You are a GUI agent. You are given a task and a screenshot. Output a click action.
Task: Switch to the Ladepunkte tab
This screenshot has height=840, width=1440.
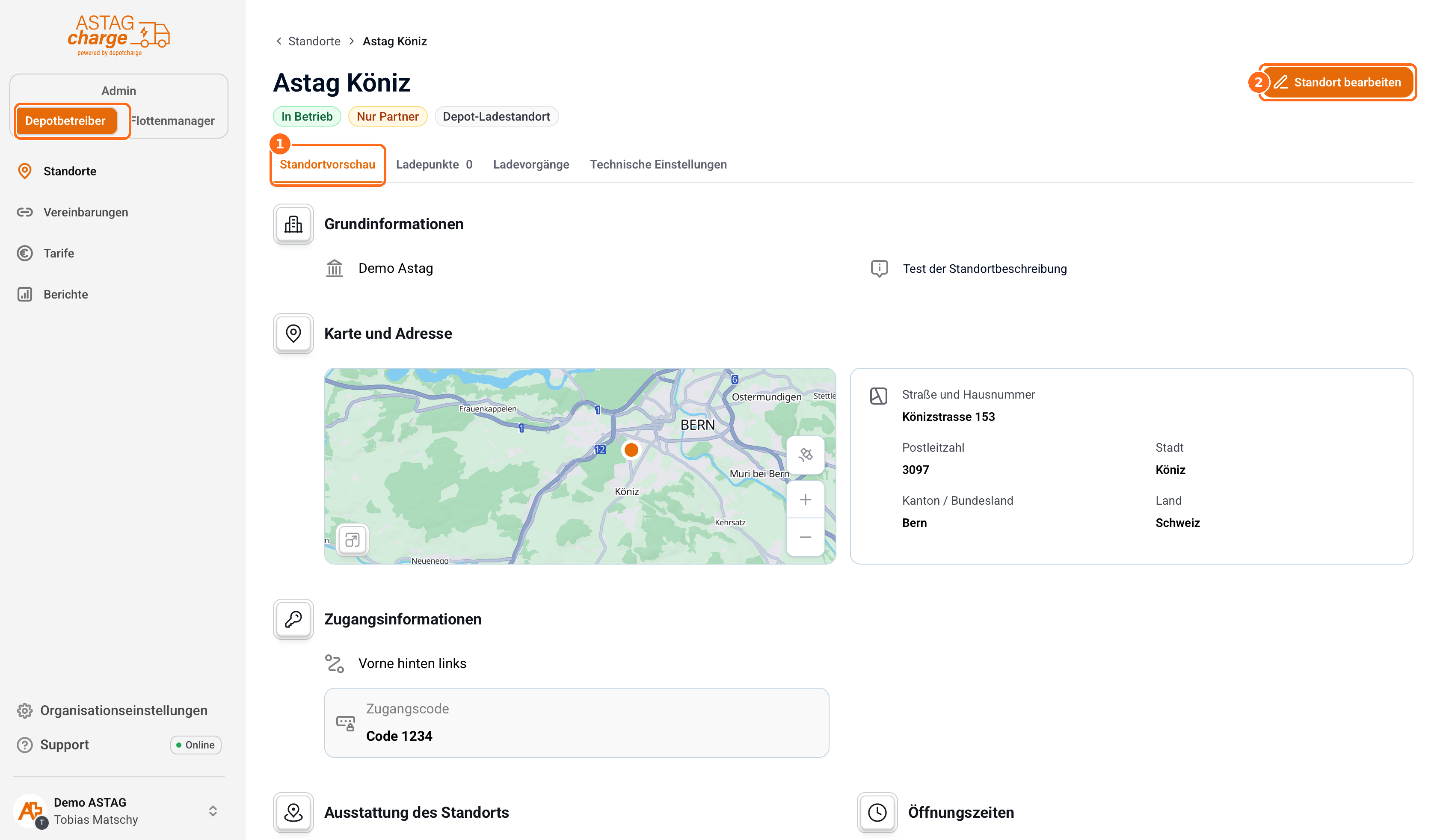coord(434,165)
